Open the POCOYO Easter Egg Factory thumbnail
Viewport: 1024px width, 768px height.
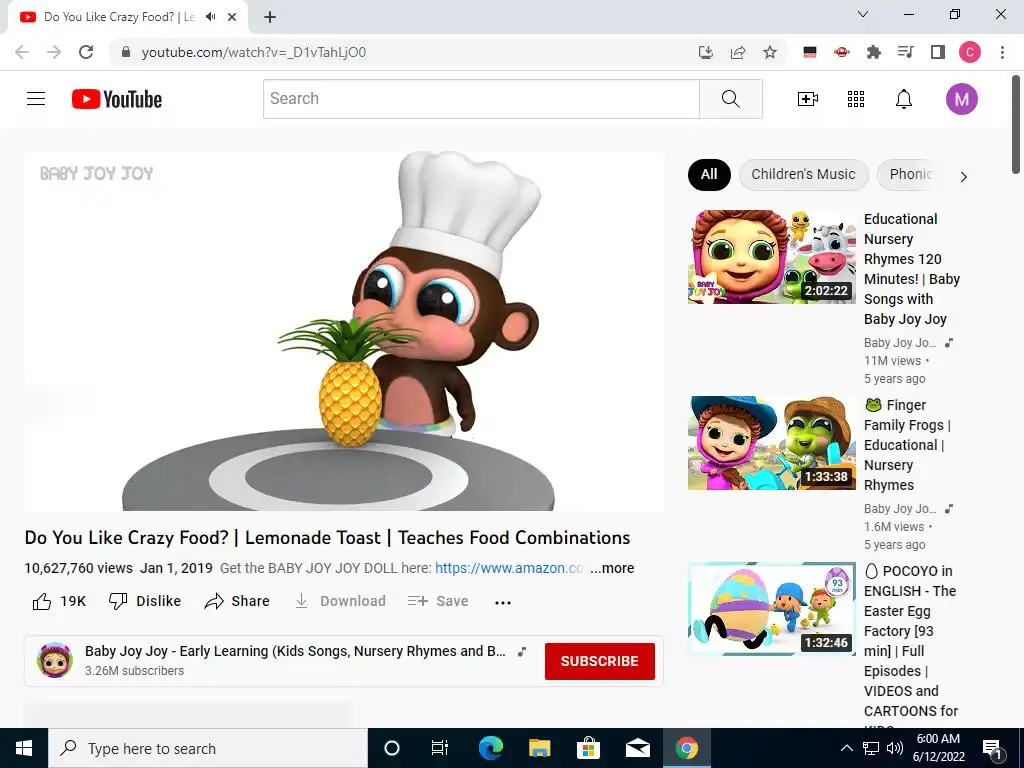coord(771,609)
